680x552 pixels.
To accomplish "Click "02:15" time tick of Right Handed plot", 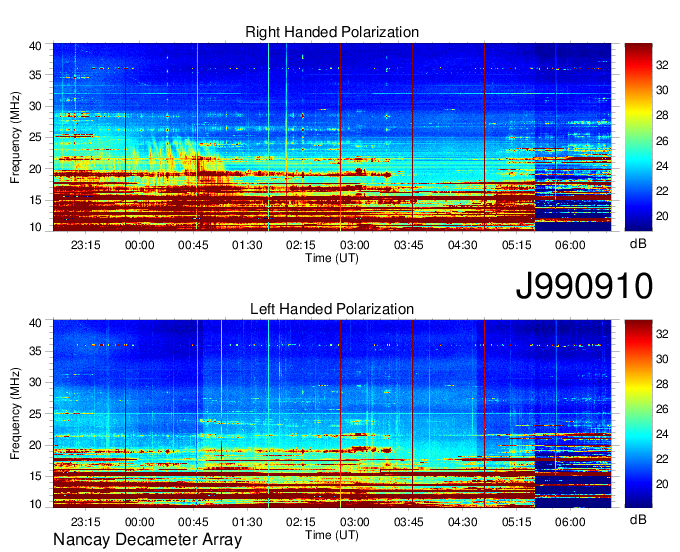I will [301, 245].
